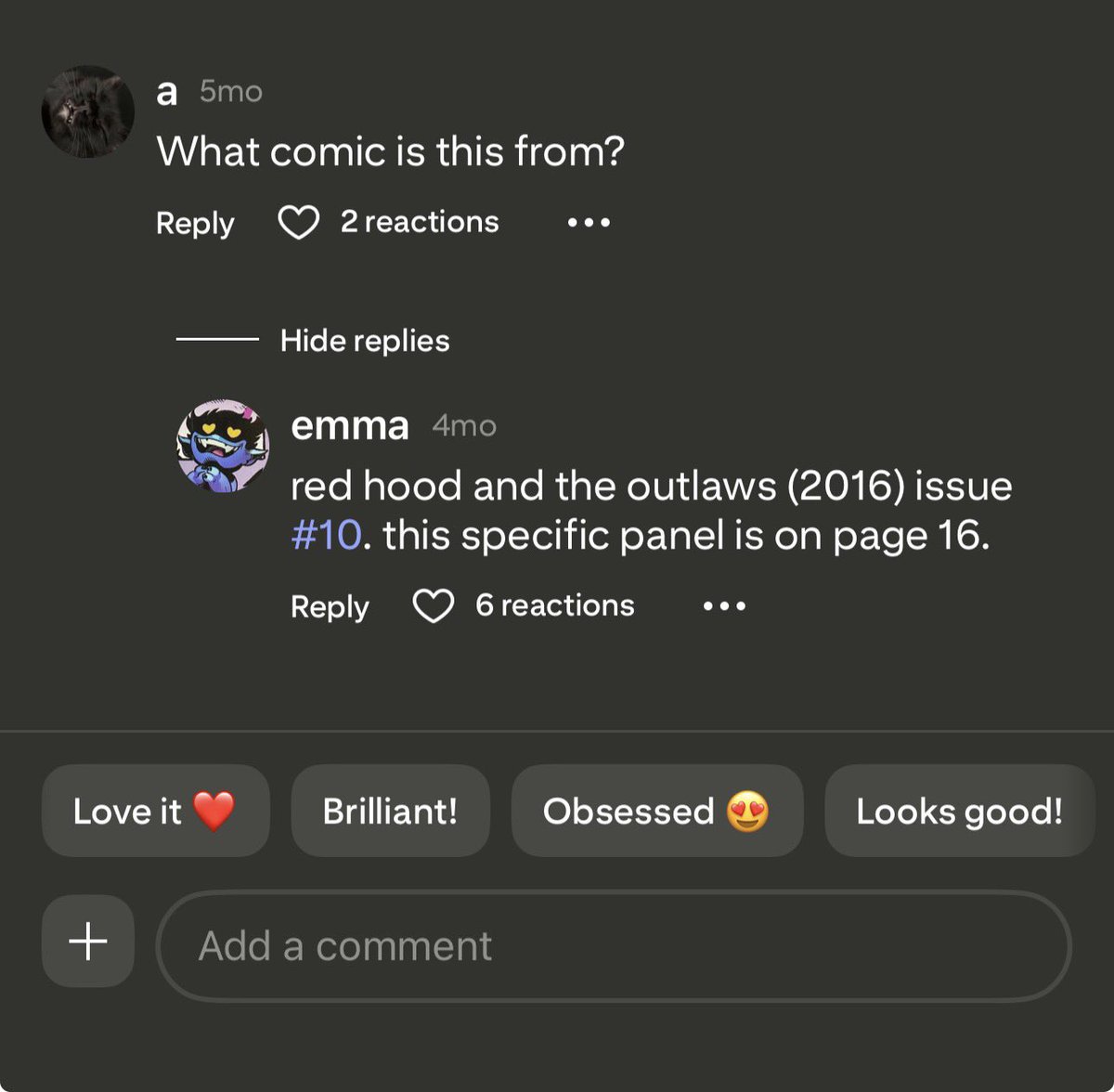Screen dimensions: 1114x1092
Task: Open username 'a' profile link
Action: coord(167,93)
